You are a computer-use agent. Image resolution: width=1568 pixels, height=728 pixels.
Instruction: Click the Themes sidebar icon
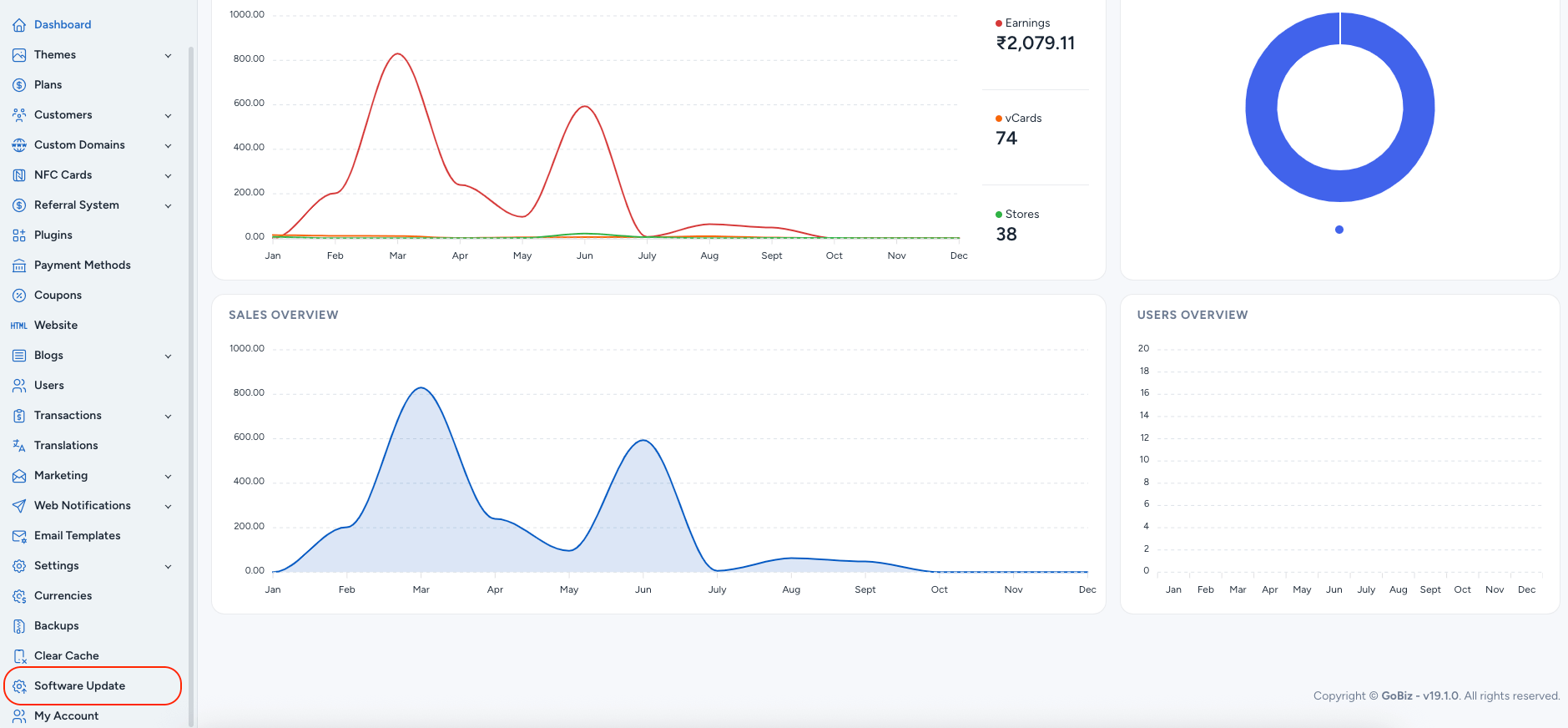tap(19, 55)
